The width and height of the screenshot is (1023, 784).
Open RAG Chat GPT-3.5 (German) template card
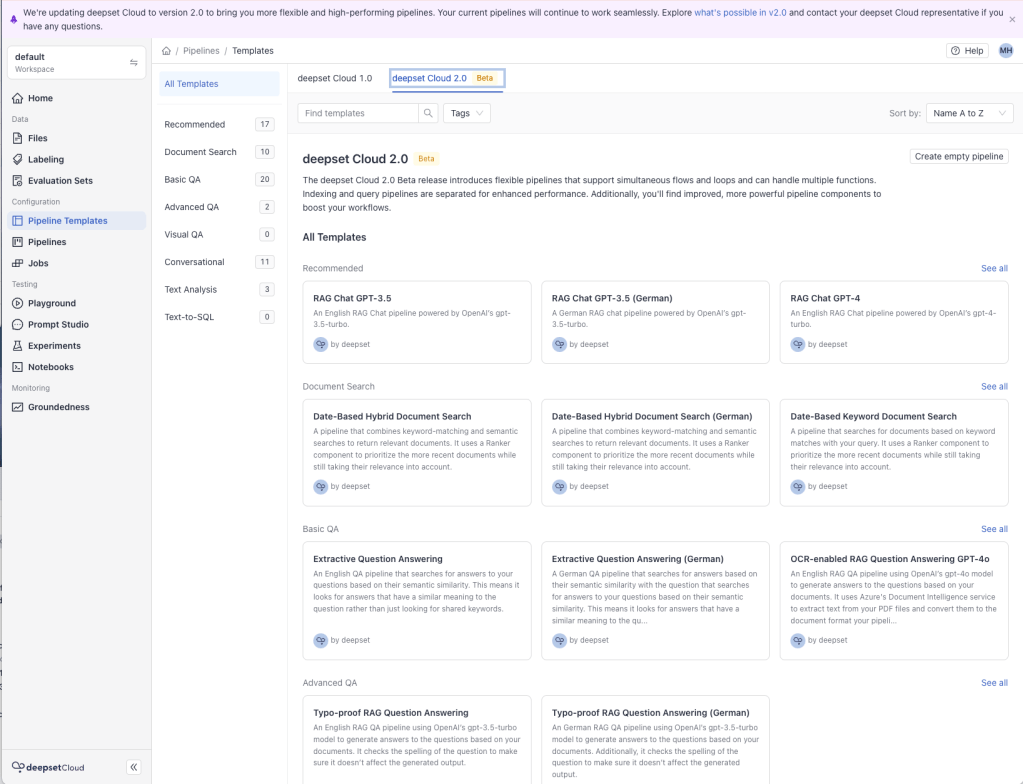(x=655, y=322)
